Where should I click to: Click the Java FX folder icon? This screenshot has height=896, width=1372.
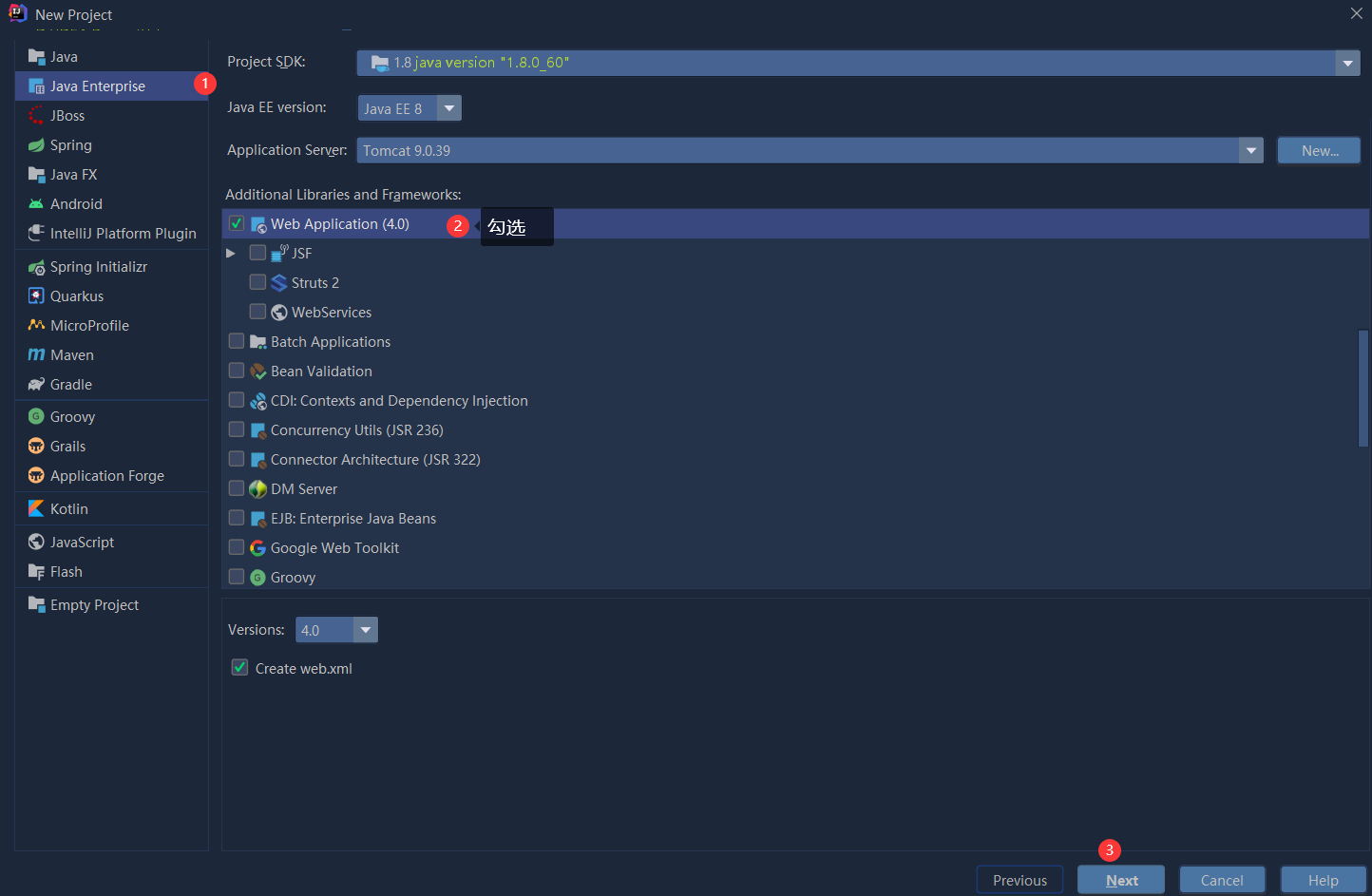pyautogui.click(x=36, y=175)
